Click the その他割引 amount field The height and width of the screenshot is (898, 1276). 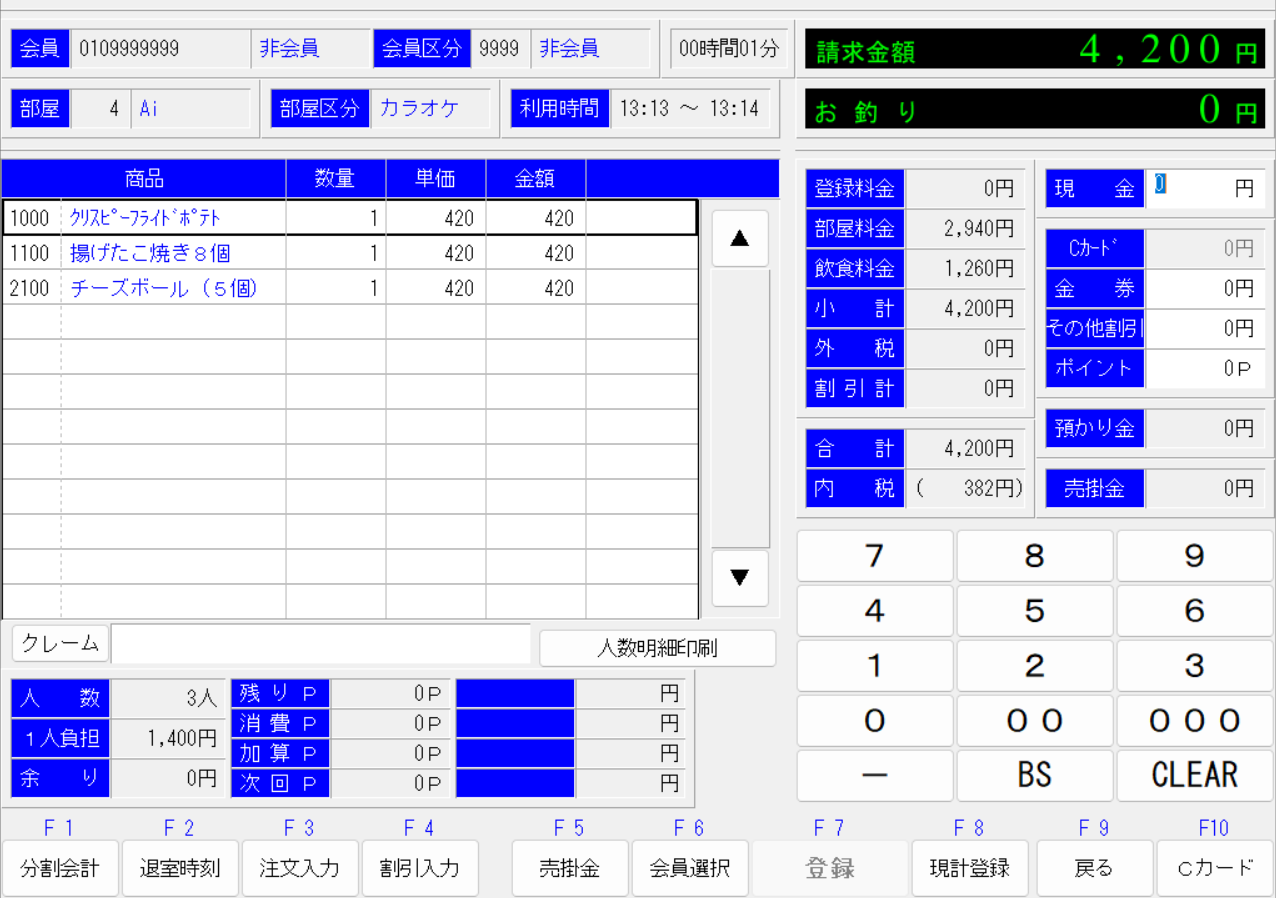point(1203,329)
